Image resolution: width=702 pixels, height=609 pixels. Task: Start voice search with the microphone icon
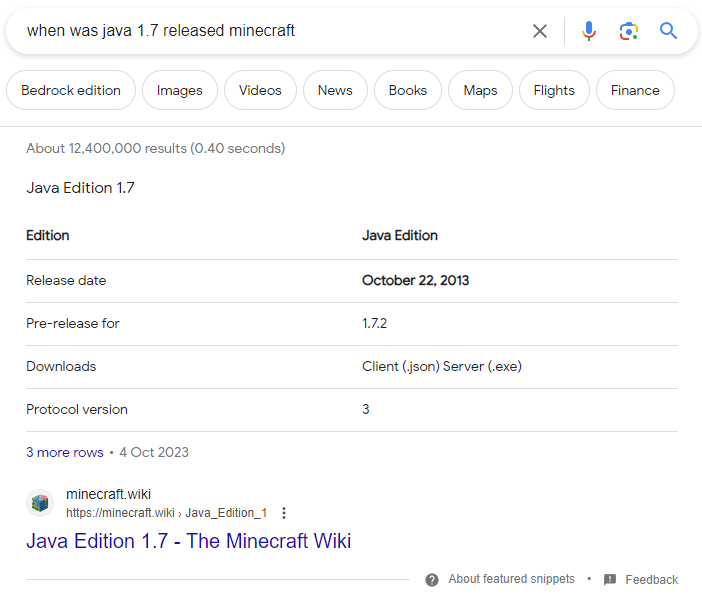(589, 31)
